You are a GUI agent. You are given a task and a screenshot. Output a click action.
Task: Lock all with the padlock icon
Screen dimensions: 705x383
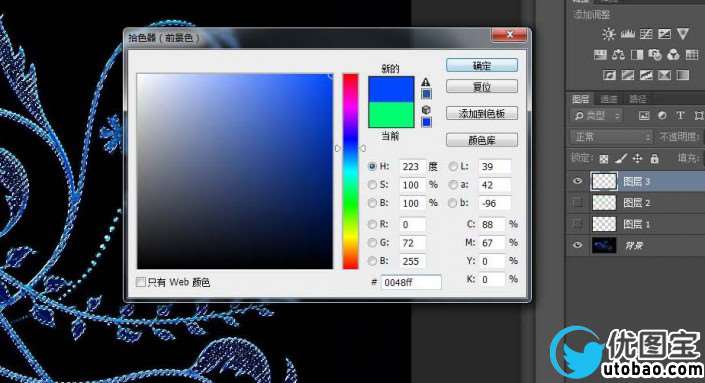(654, 158)
